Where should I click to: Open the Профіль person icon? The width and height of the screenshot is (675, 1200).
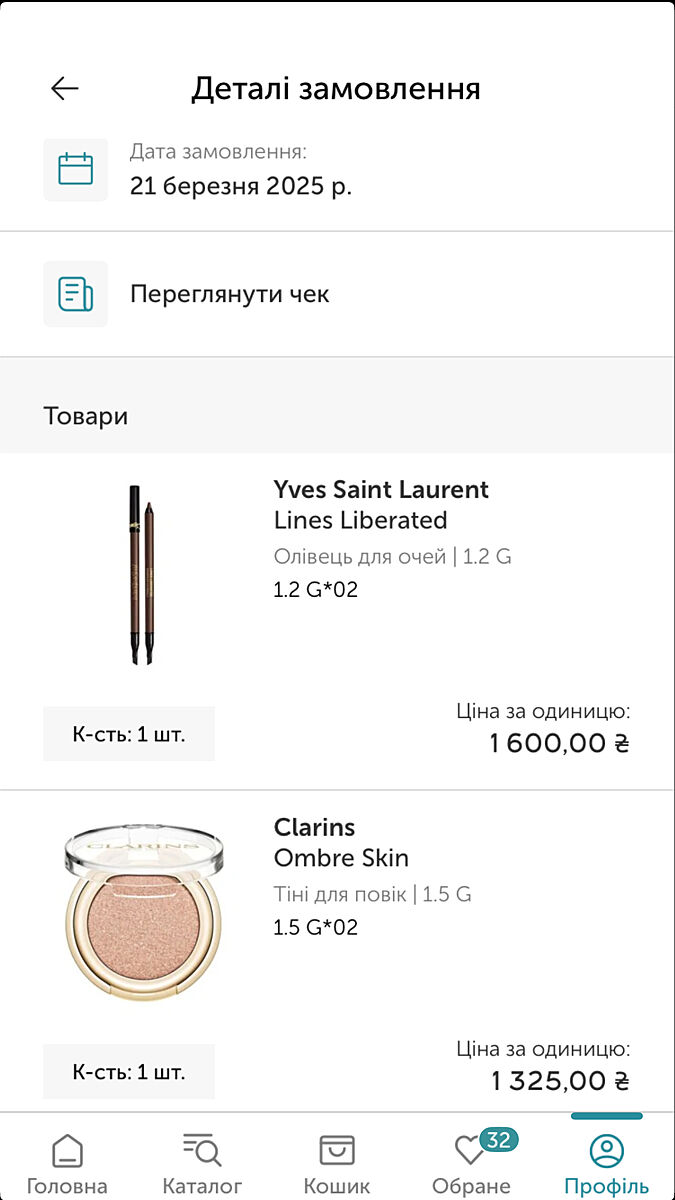[606, 1151]
